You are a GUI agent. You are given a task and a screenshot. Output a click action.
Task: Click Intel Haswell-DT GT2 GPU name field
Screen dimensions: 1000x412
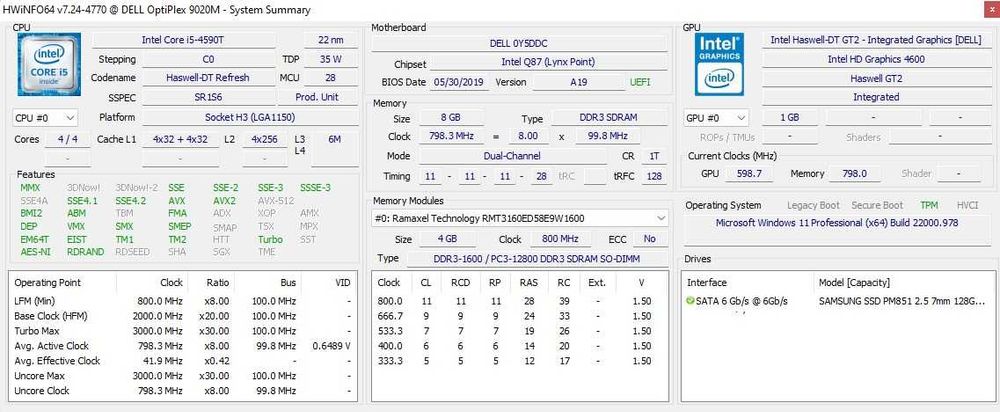pos(876,40)
